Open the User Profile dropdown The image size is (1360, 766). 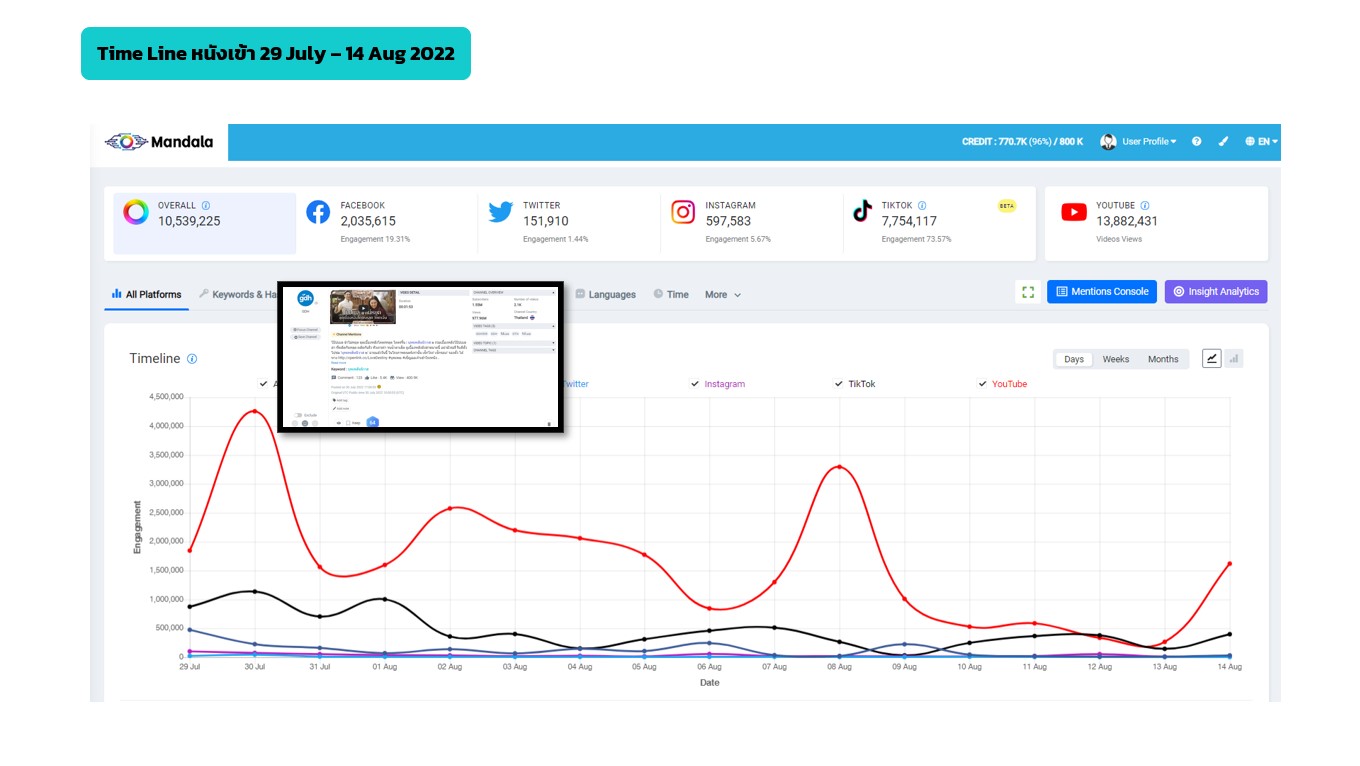pos(1140,142)
